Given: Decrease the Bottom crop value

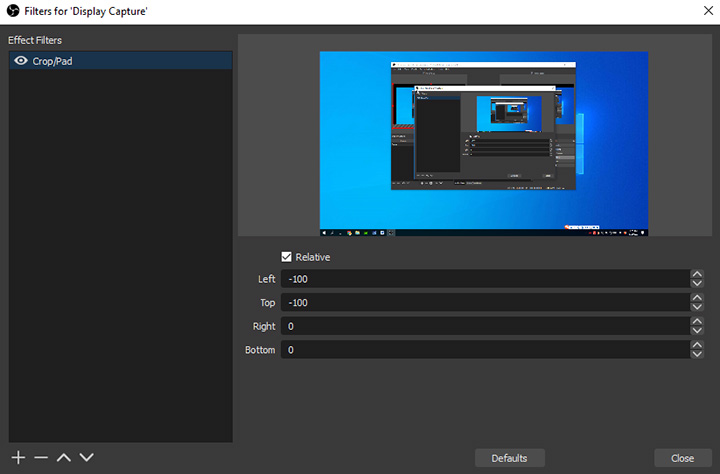Looking at the screenshot, I should (696, 355).
